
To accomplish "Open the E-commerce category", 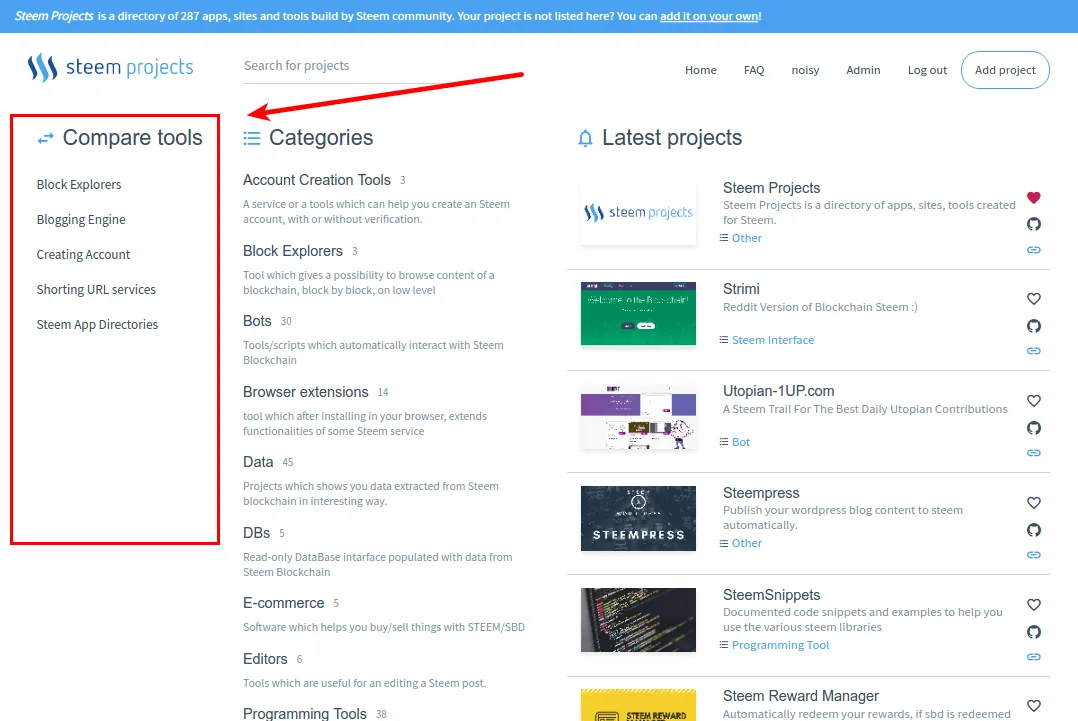I will pyautogui.click(x=283, y=603).
